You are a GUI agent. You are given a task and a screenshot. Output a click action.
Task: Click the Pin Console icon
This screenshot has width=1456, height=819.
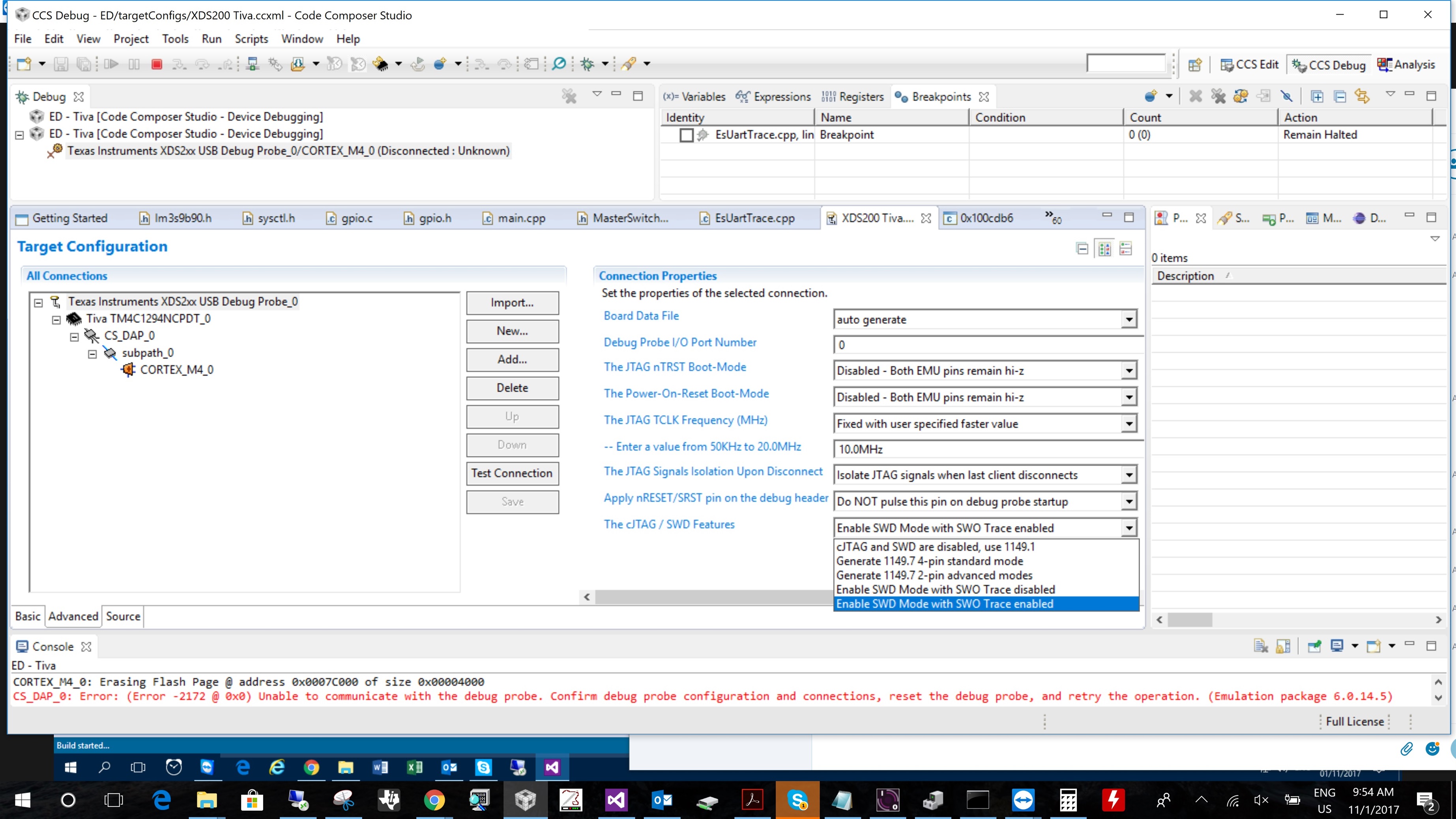(1315, 646)
